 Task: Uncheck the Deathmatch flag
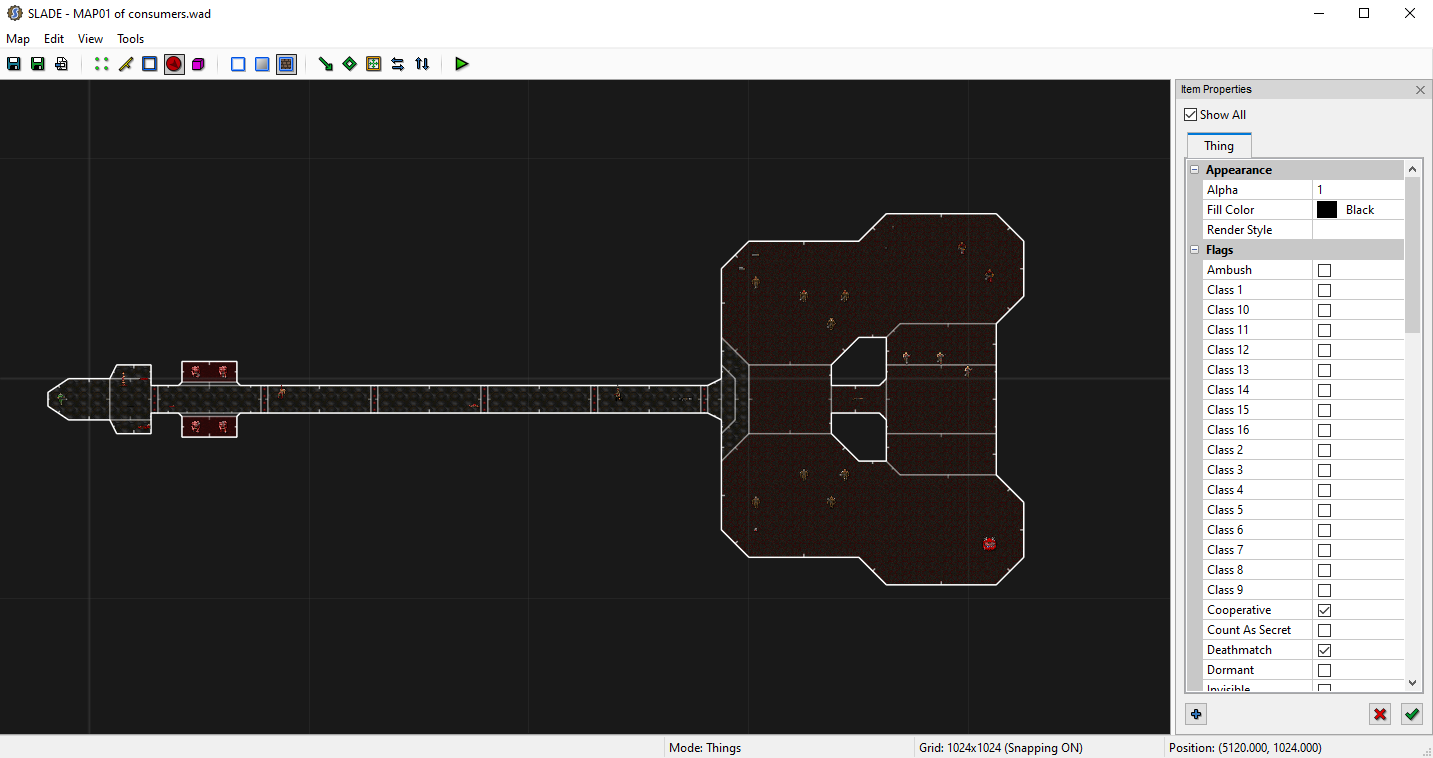[1324, 650]
